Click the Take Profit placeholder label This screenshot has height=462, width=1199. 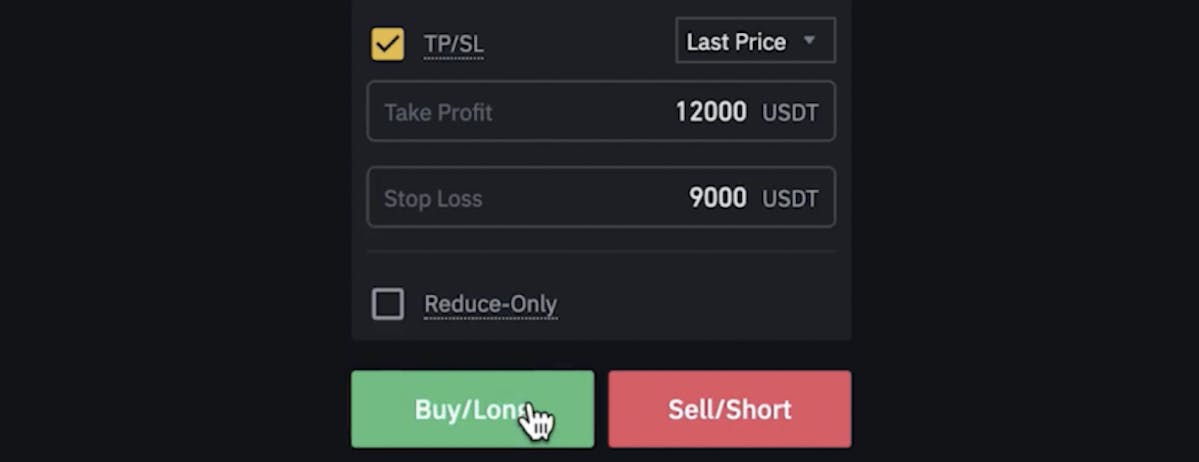click(x=438, y=112)
